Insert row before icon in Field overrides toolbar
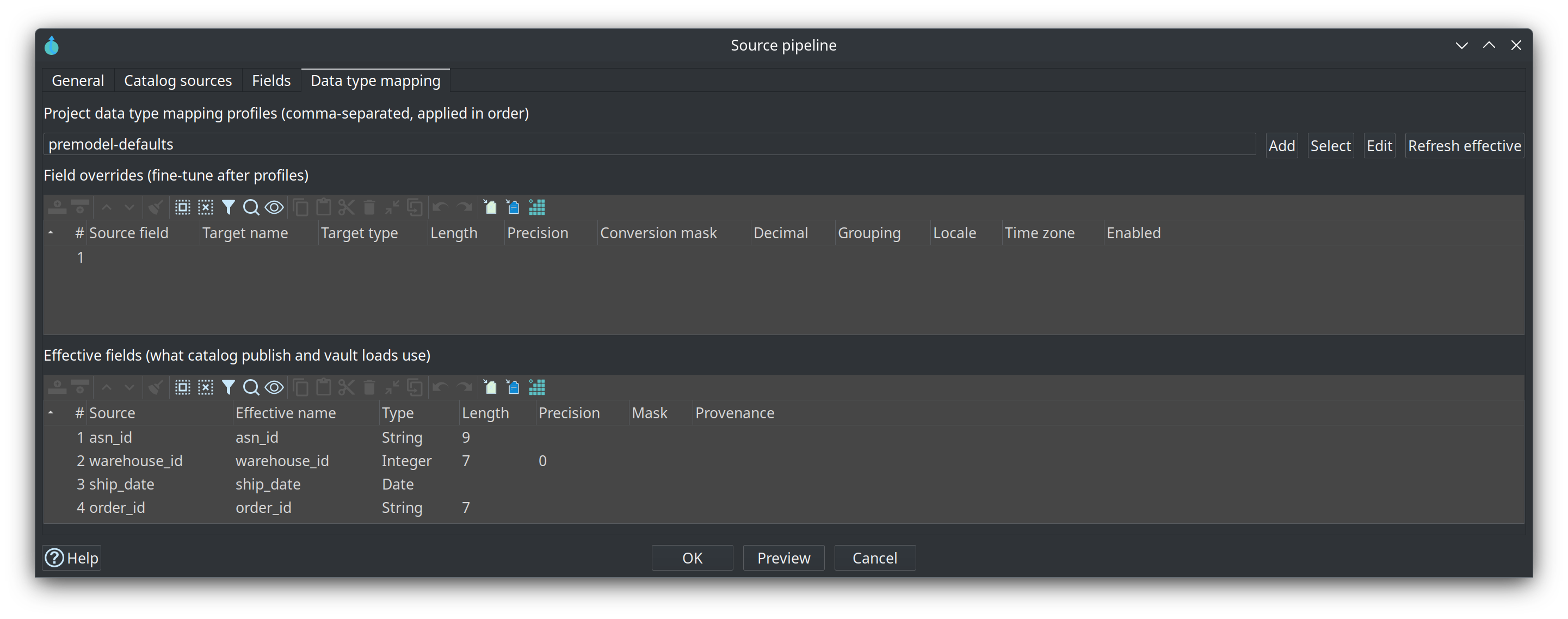The height and width of the screenshot is (619, 1568). [x=57, y=208]
